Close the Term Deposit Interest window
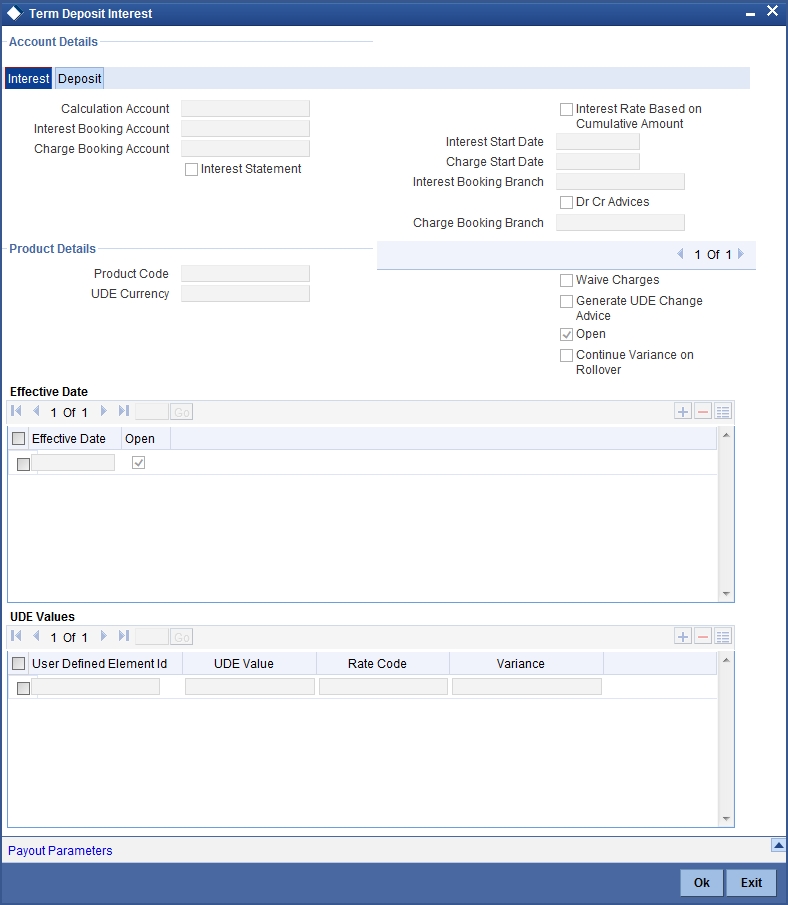Screen dimensions: 788x905 pyautogui.click(x=772, y=11)
